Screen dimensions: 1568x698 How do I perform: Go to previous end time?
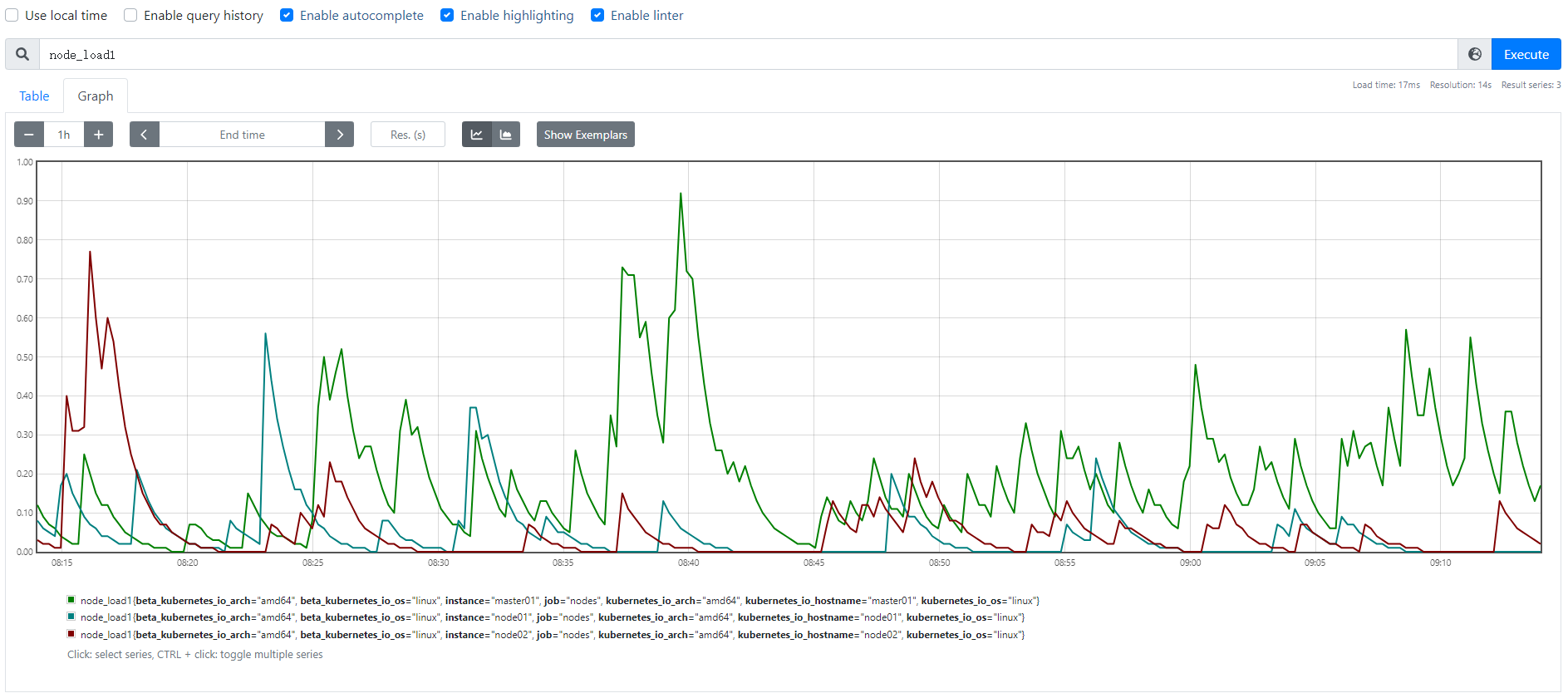point(144,135)
